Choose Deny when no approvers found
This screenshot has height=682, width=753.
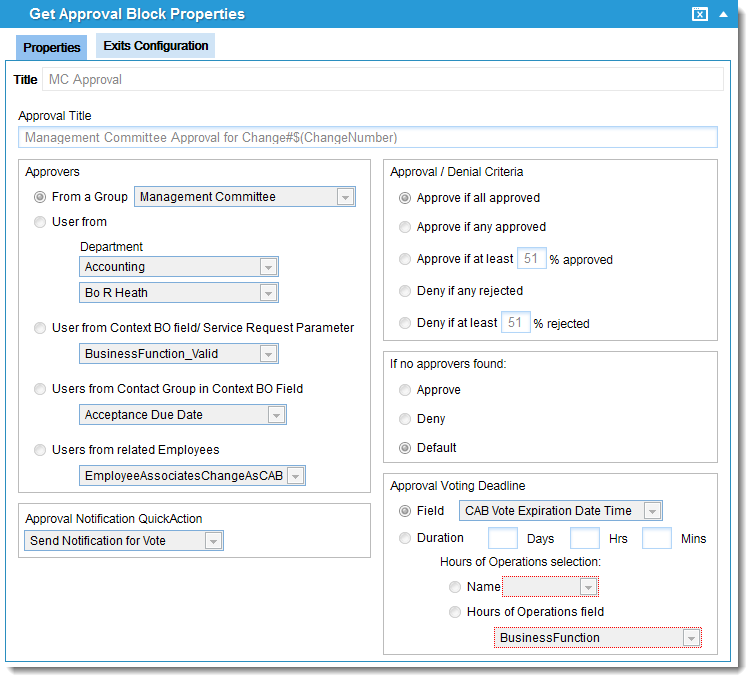click(405, 419)
